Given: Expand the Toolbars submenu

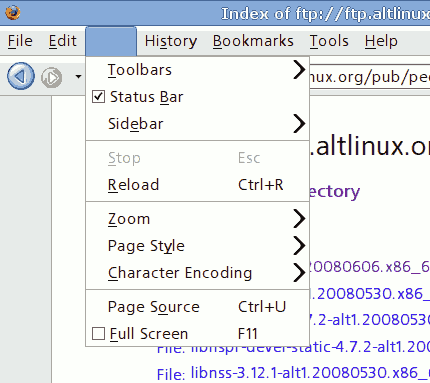Looking at the screenshot, I should click(198, 70).
